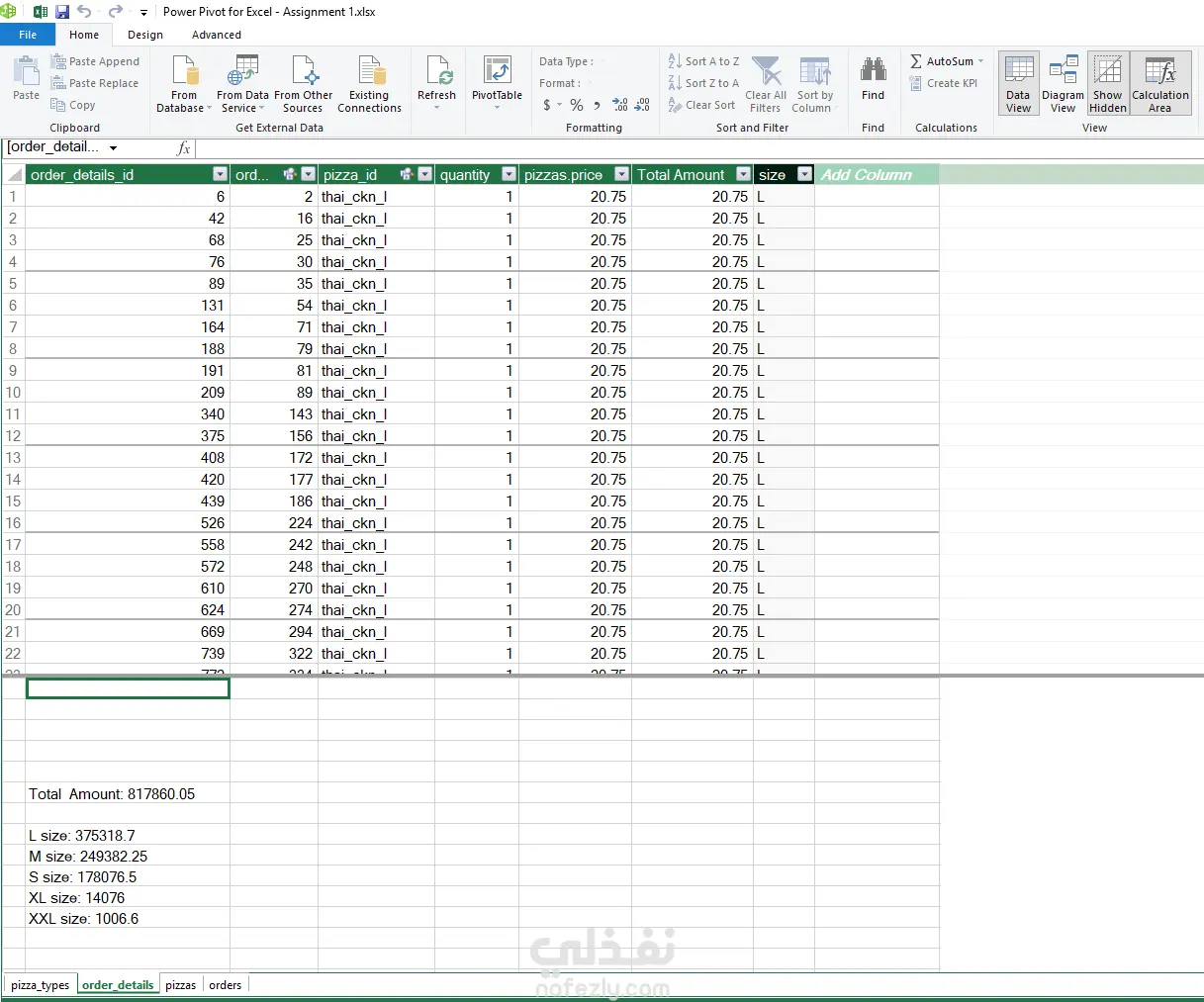The height and width of the screenshot is (1002, 1204).
Task: Click the Paste icon in Clipboard group
Action: pos(26,79)
